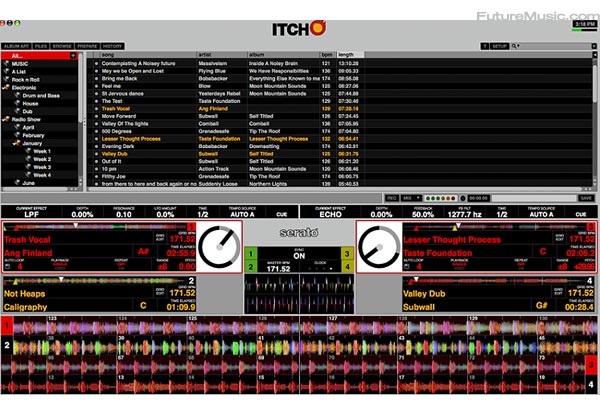Click the REC button
Screen dimensions: 600x415
pos(391,198)
